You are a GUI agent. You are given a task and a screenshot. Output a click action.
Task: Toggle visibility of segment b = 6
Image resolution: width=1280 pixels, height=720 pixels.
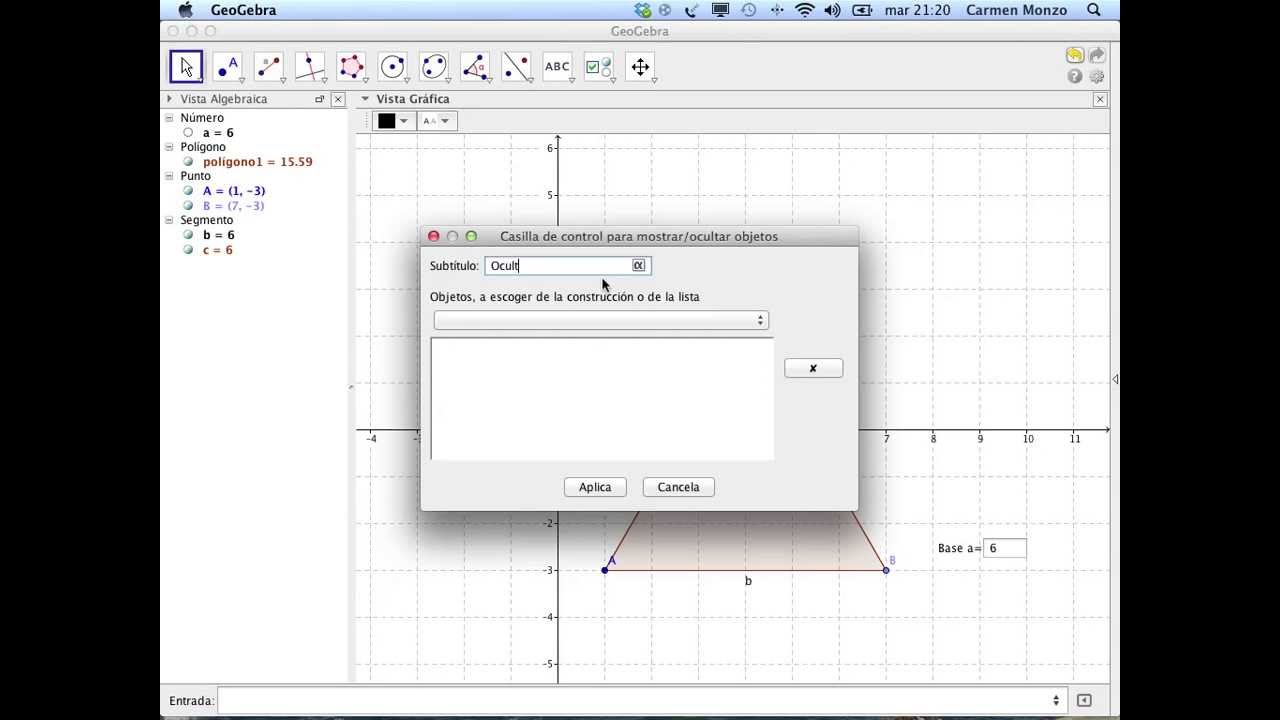tap(188, 235)
